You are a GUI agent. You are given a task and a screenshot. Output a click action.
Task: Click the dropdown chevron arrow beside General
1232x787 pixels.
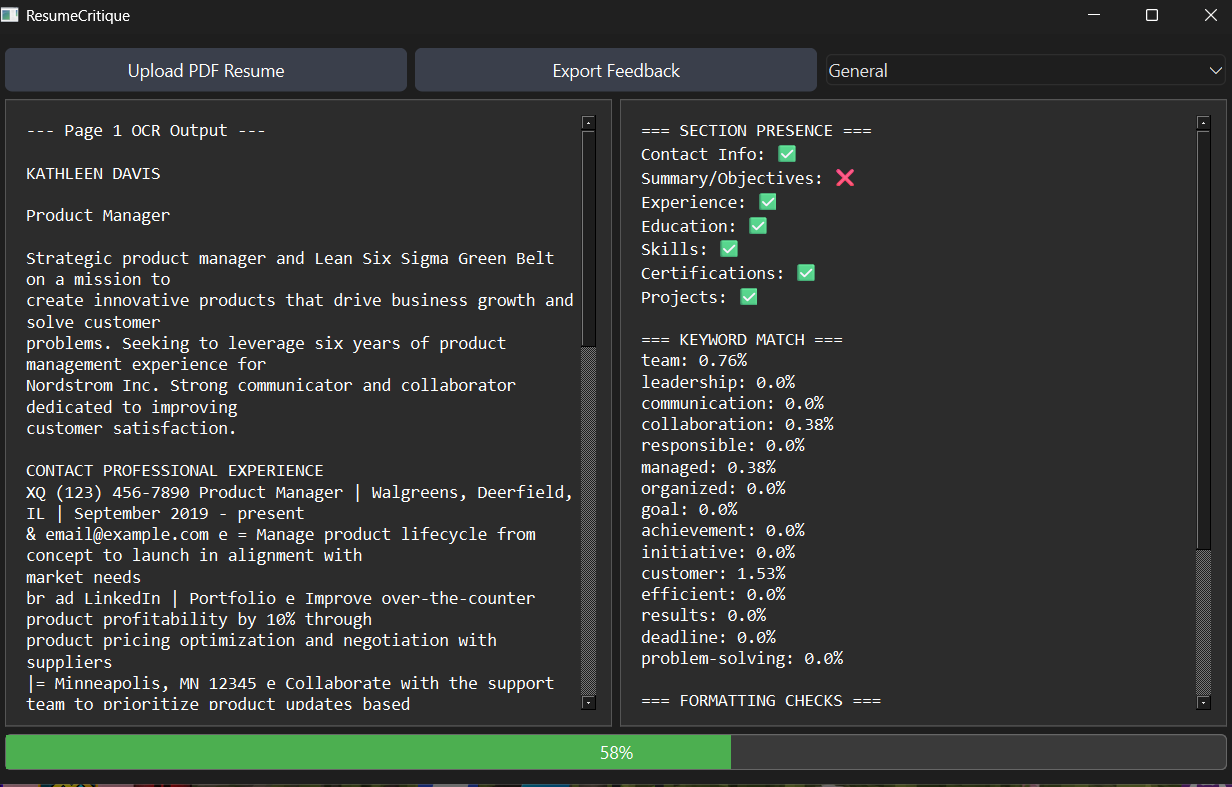1215,71
